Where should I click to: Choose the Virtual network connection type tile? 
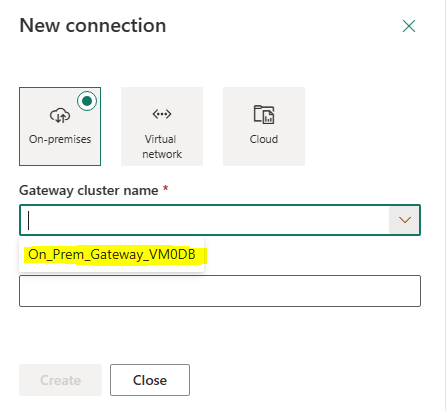(x=162, y=126)
